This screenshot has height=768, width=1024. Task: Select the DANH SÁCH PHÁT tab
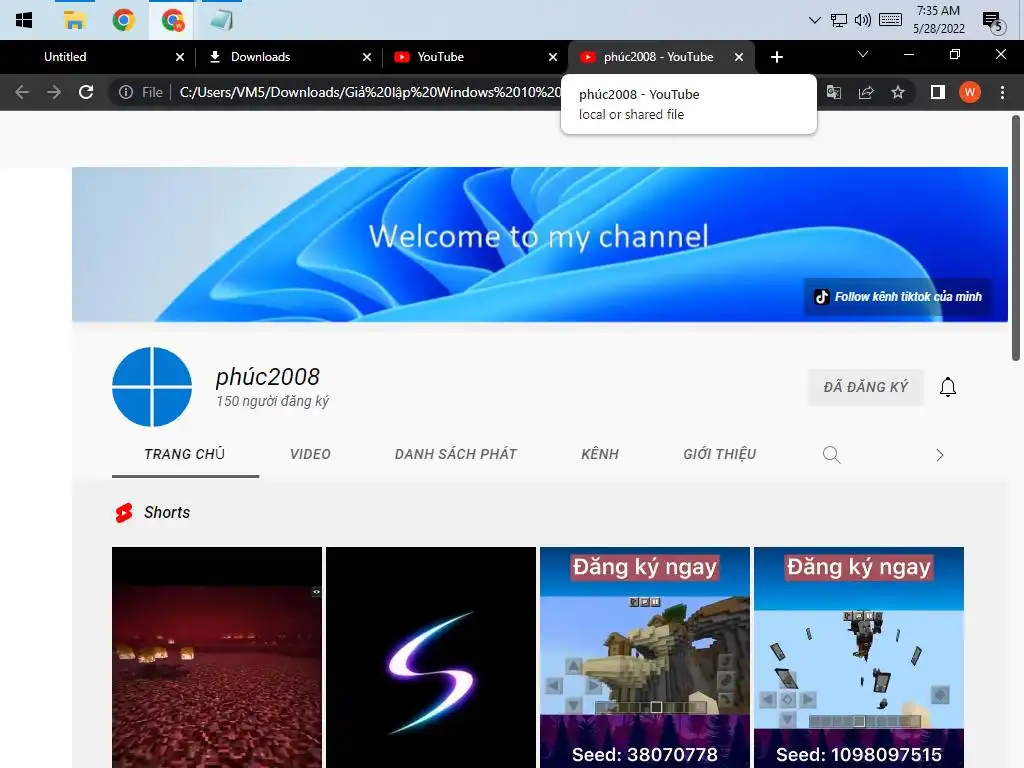pyautogui.click(x=456, y=454)
